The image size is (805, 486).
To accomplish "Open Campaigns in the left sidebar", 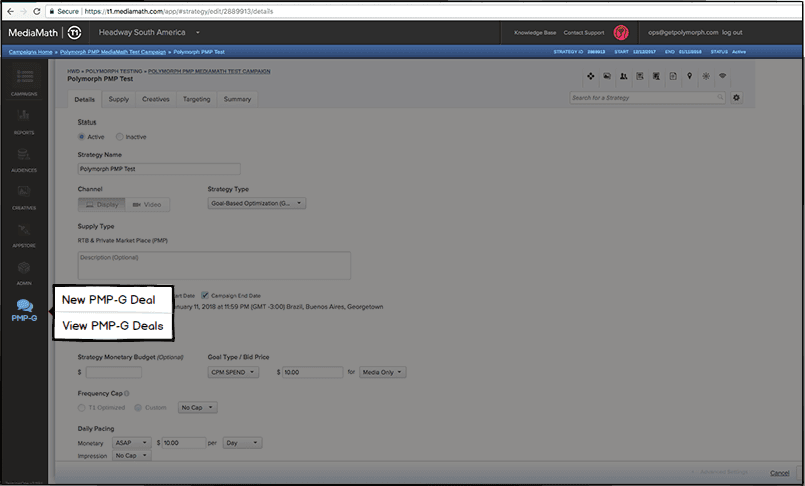I will coord(24,82).
